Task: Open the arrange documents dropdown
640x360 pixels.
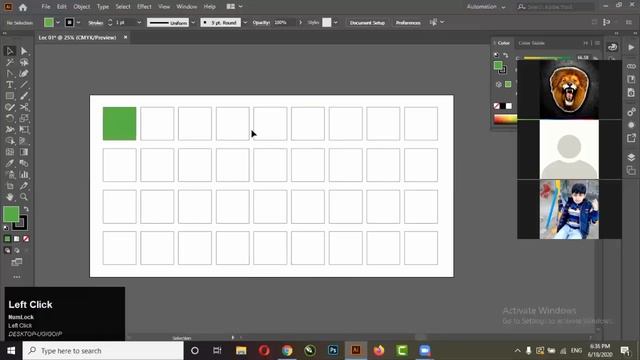Action: [234, 7]
